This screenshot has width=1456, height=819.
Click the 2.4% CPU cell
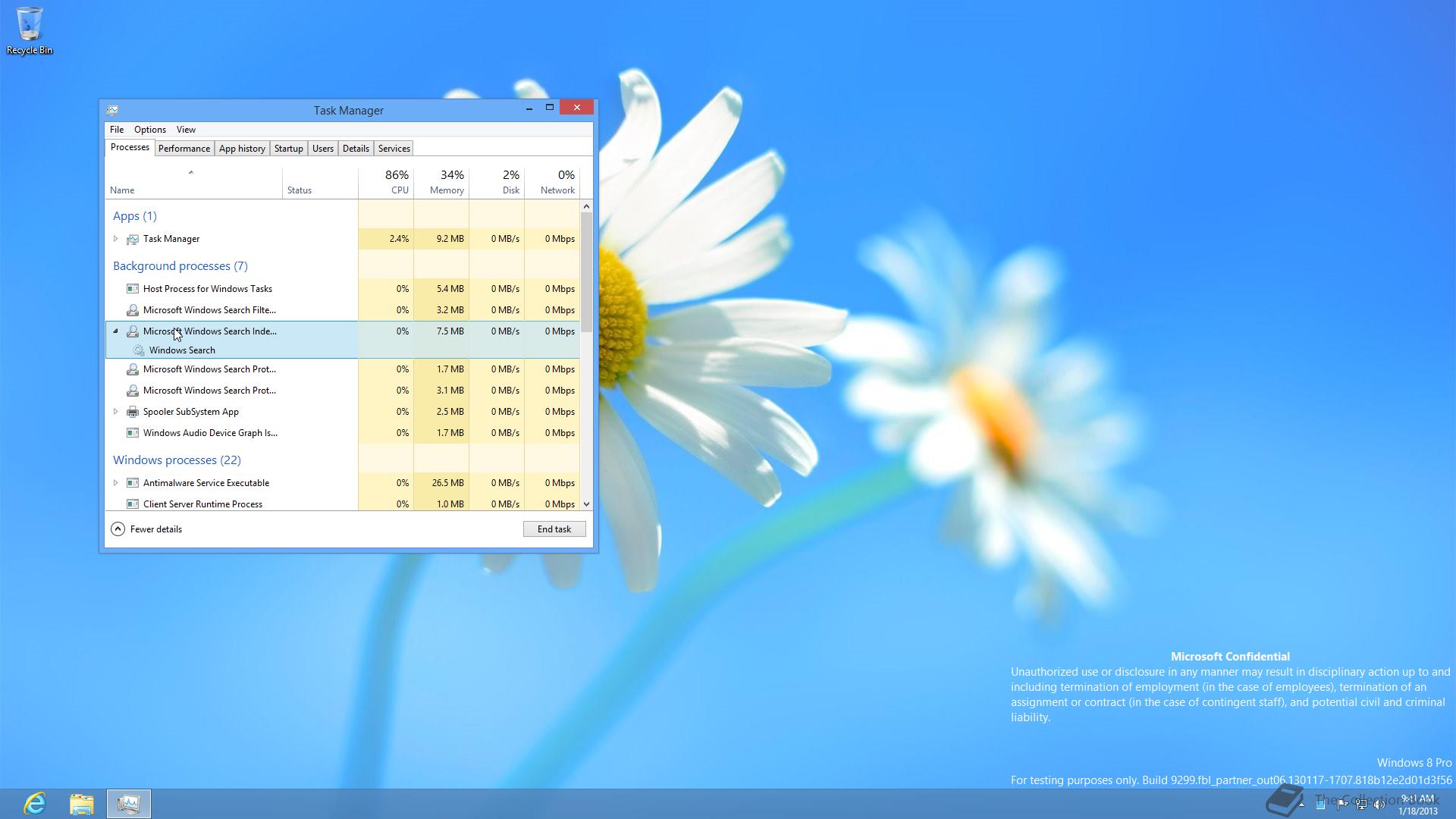point(386,239)
